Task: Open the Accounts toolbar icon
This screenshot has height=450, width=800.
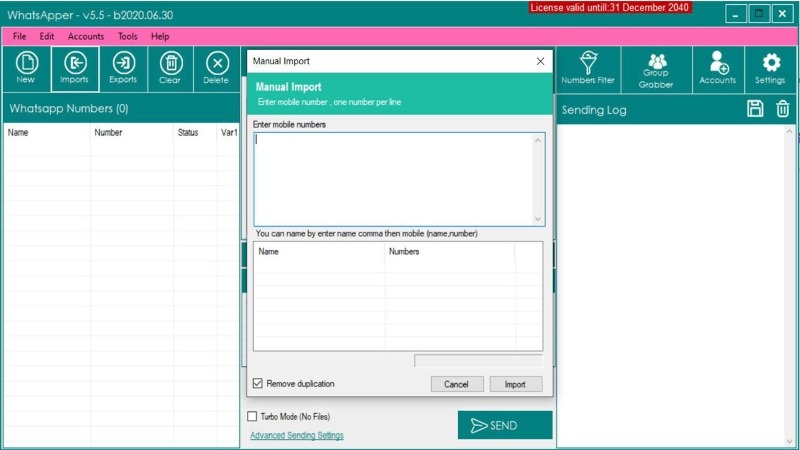Action: click(x=718, y=68)
